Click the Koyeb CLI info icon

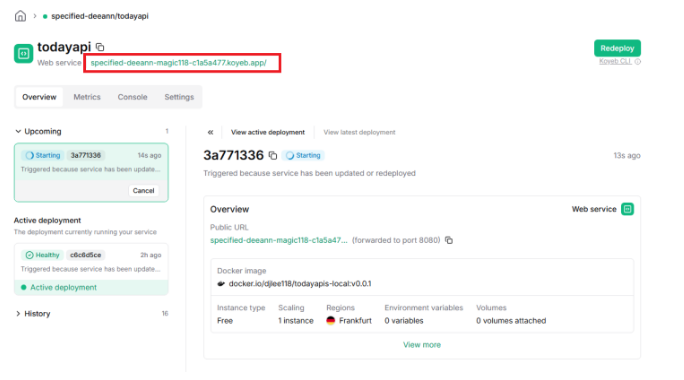pos(638,62)
